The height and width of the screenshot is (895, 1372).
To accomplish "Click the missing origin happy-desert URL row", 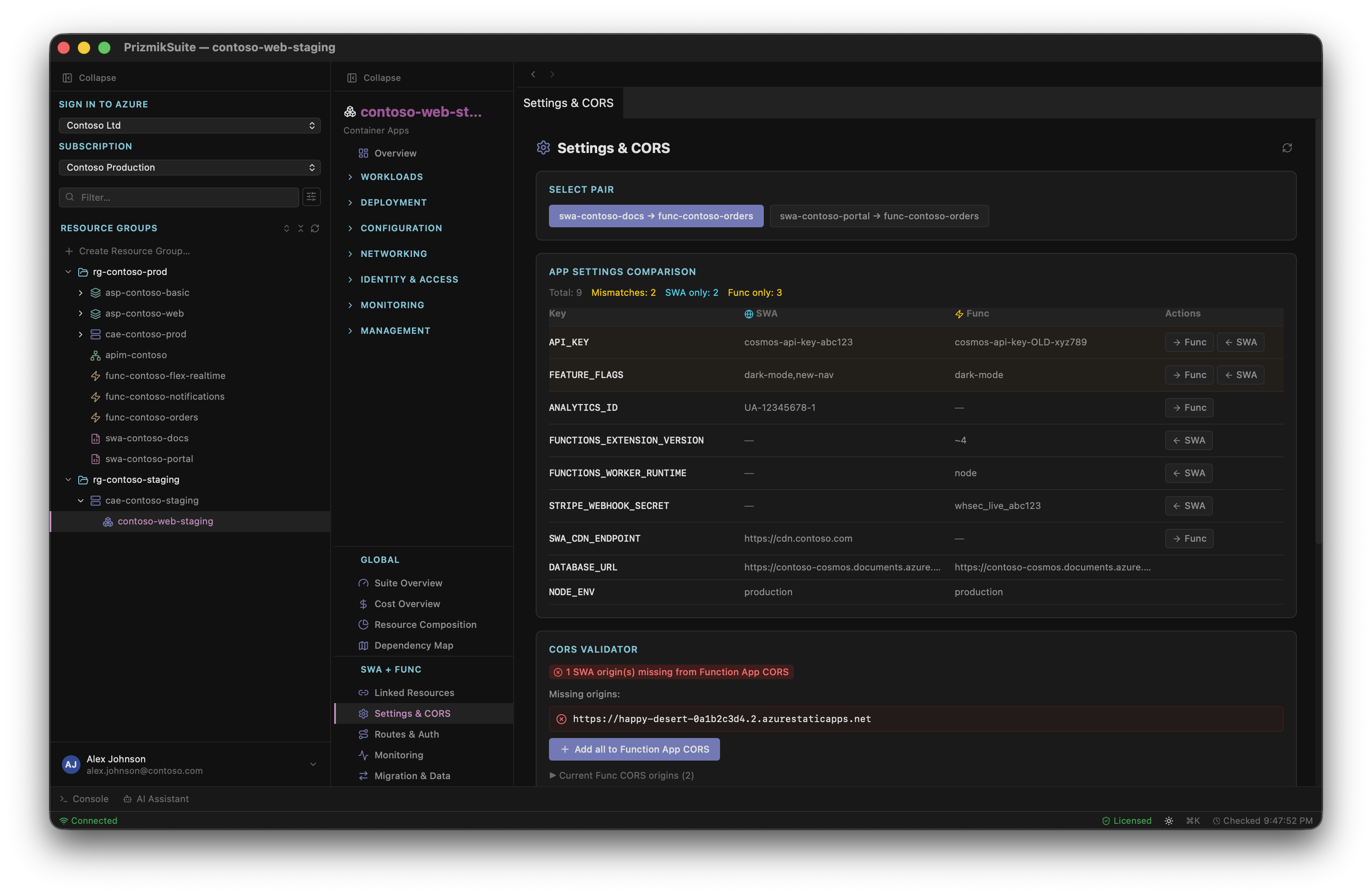I will coord(915,719).
